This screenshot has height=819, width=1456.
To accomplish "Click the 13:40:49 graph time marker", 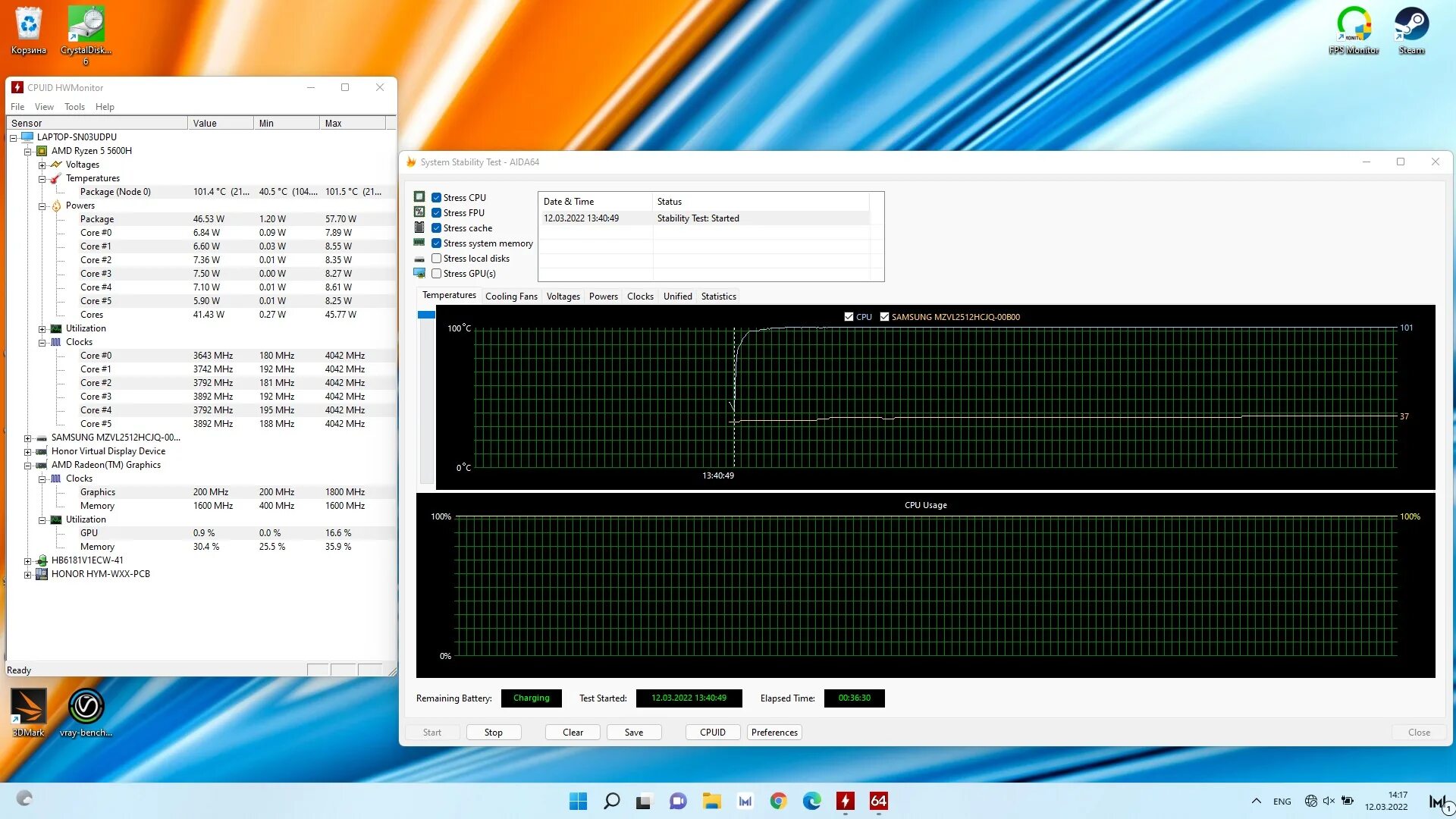I will click(717, 475).
